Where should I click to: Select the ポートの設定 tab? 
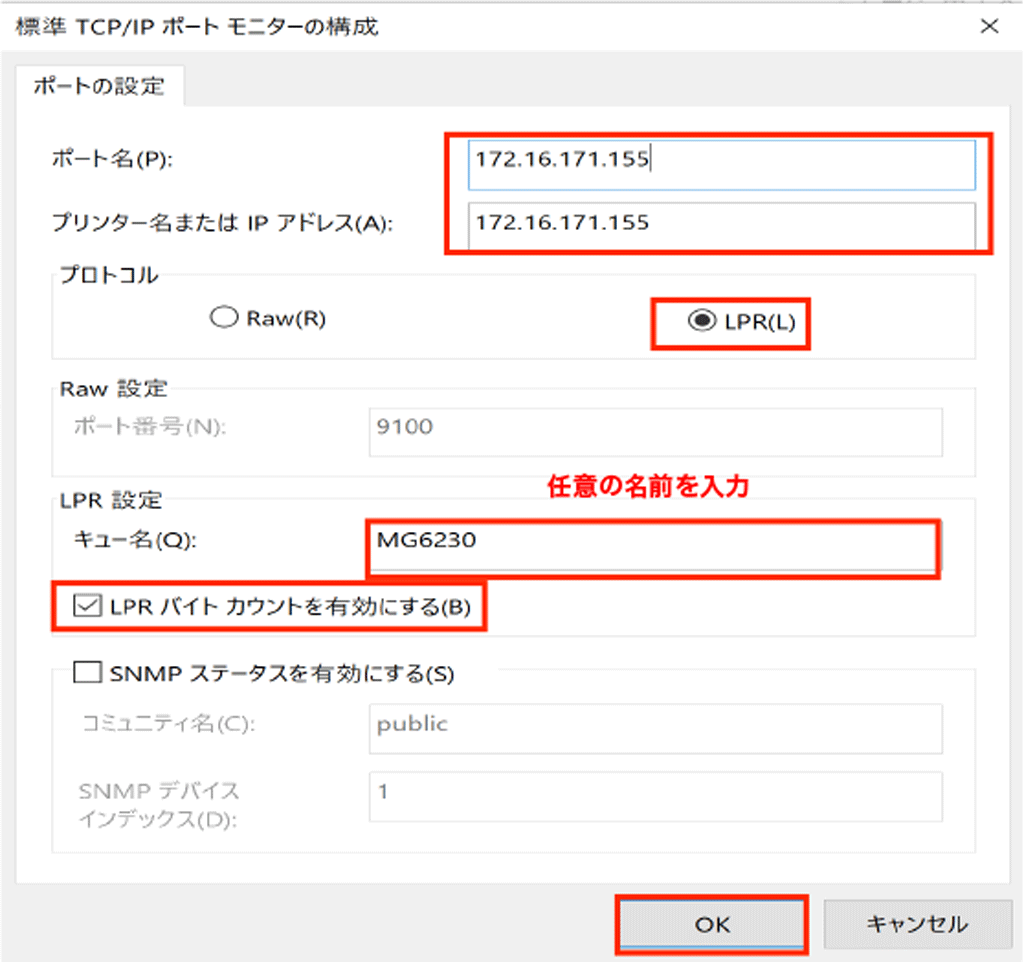98,86
